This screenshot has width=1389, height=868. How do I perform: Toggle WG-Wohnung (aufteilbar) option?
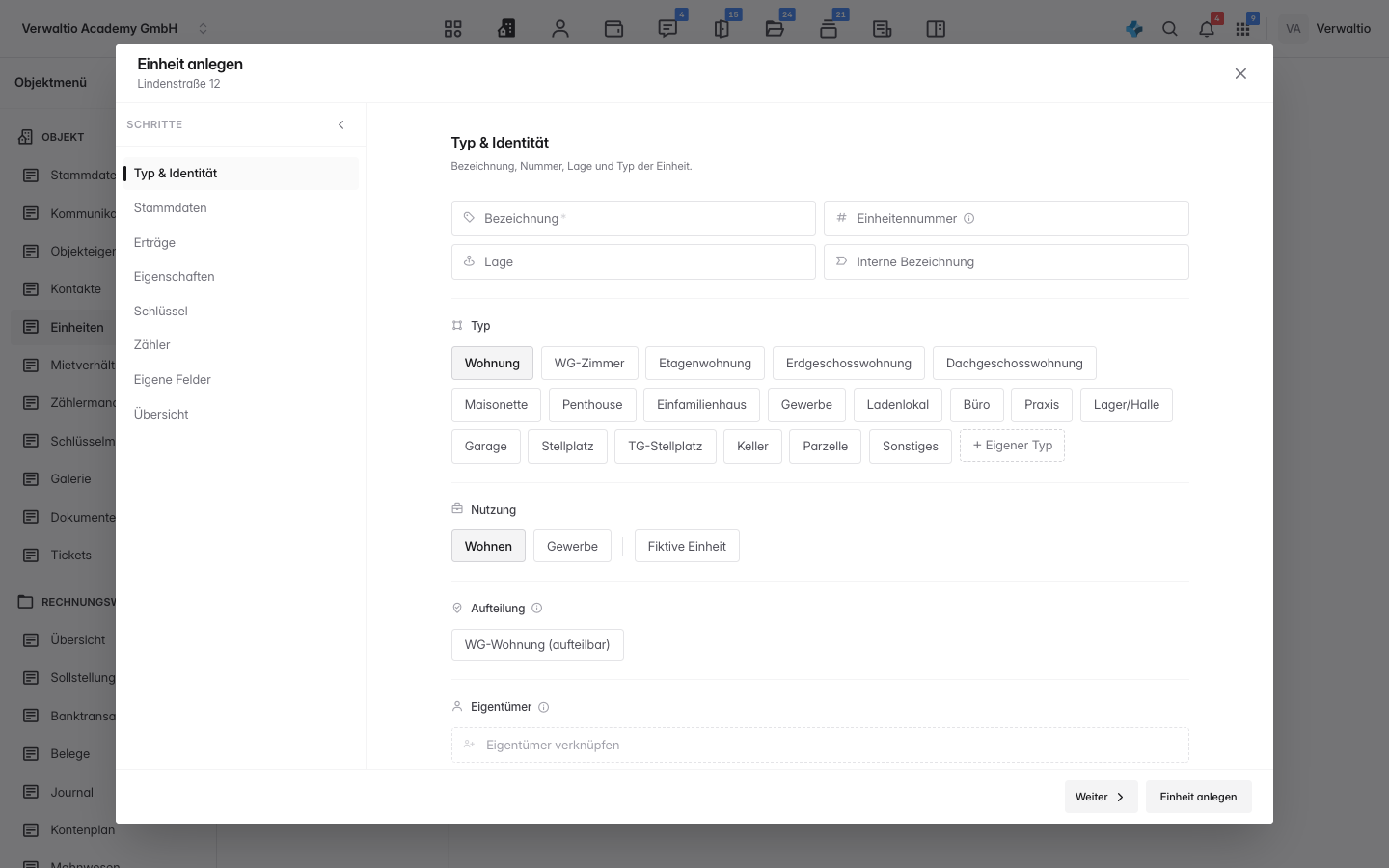(x=537, y=645)
